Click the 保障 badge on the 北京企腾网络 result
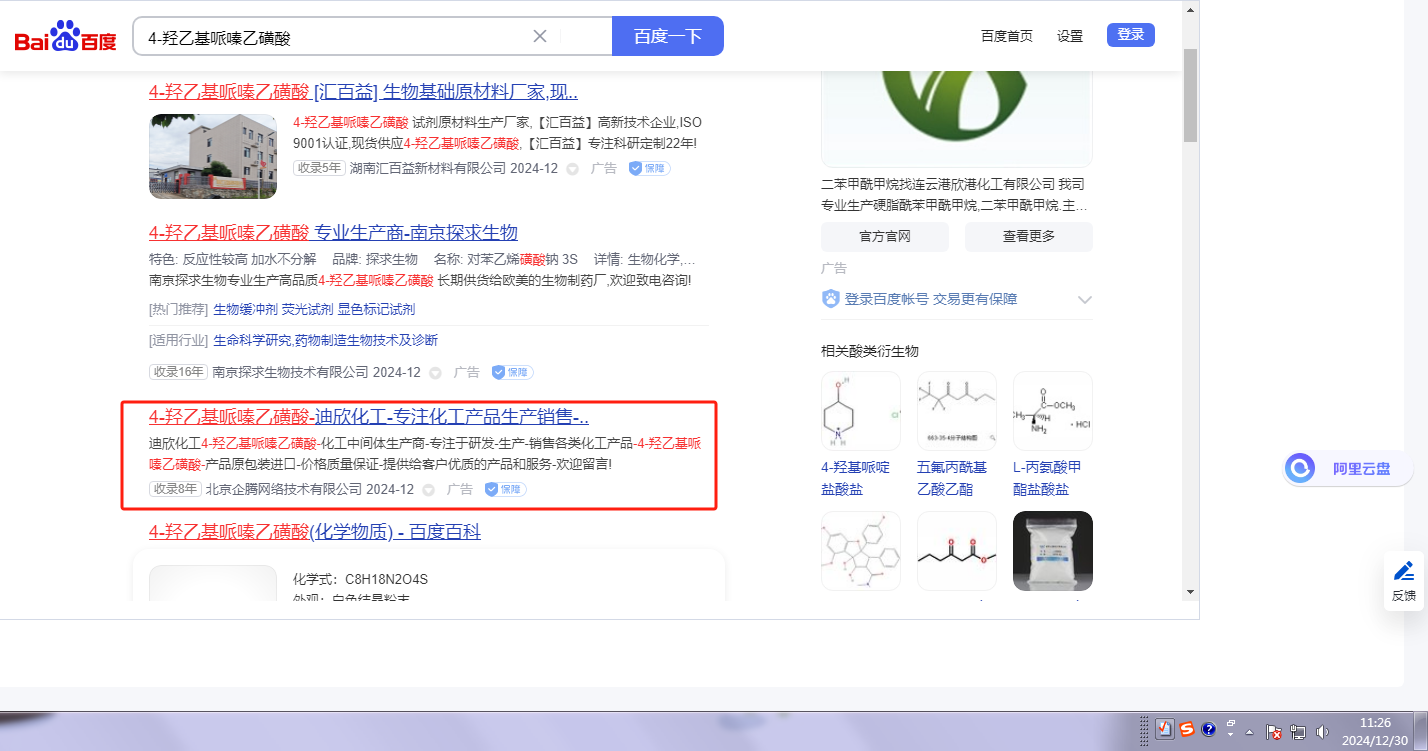Image resolution: width=1428 pixels, height=751 pixels. tap(505, 489)
